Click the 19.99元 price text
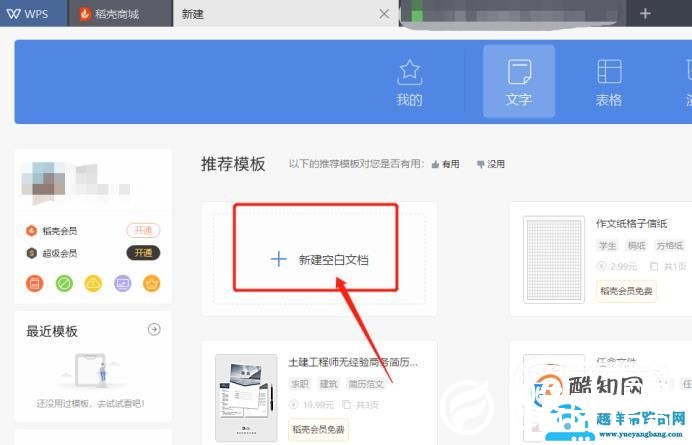This screenshot has height=445, width=692. [318, 405]
